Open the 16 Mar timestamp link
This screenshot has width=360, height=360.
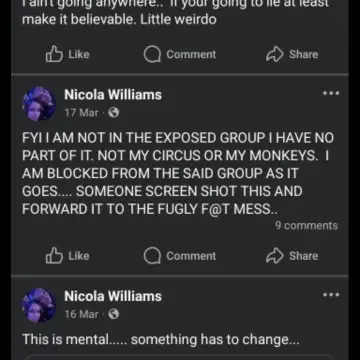[82, 314]
